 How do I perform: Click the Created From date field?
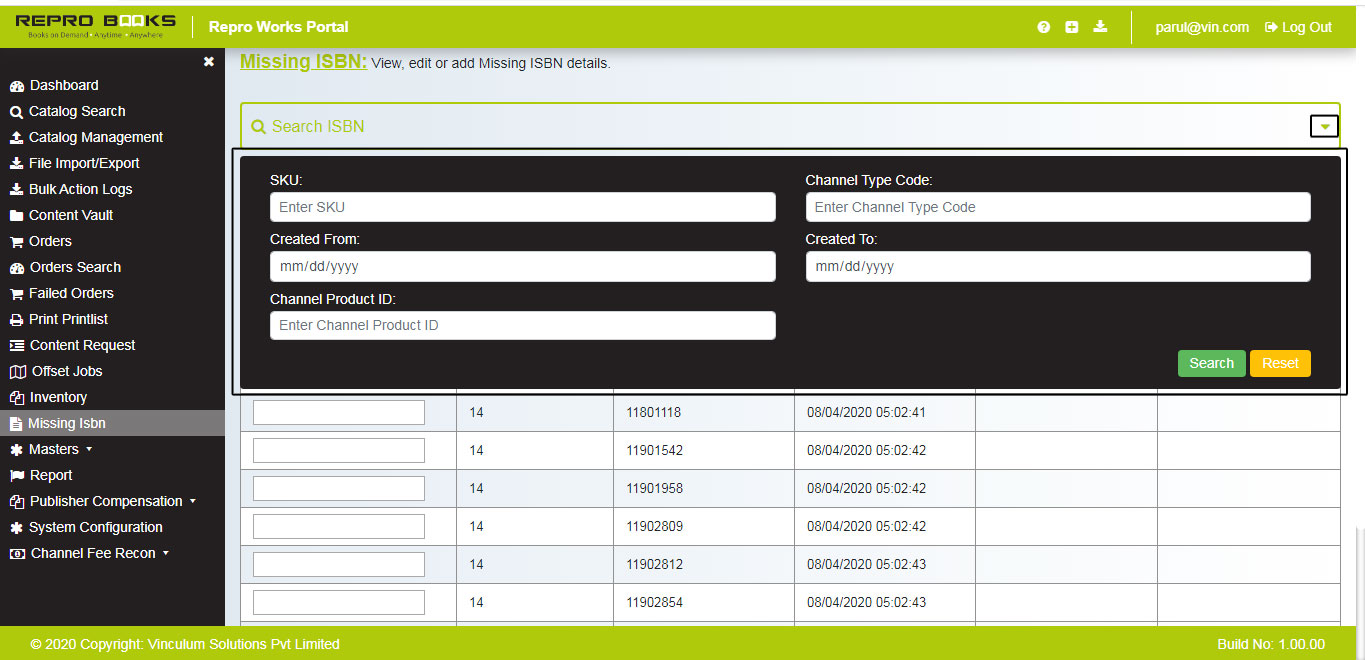pos(522,266)
